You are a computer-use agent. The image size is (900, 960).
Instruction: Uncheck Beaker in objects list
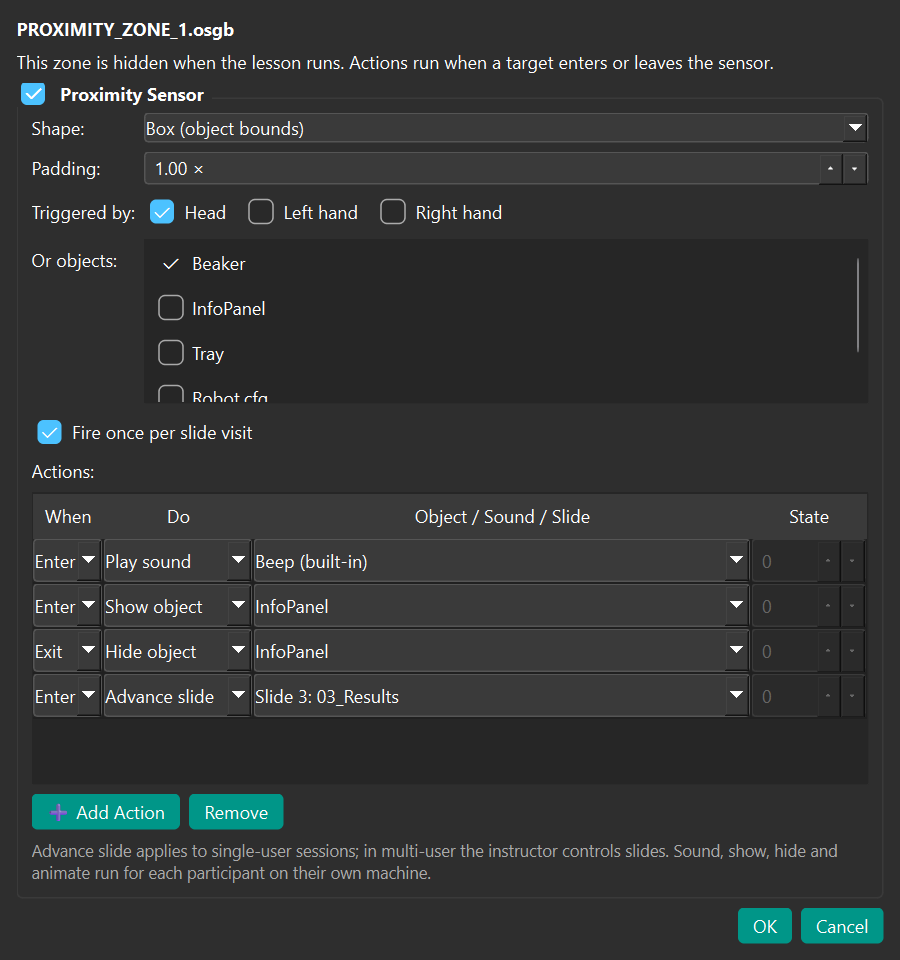pyautogui.click(x=171, y=264)
